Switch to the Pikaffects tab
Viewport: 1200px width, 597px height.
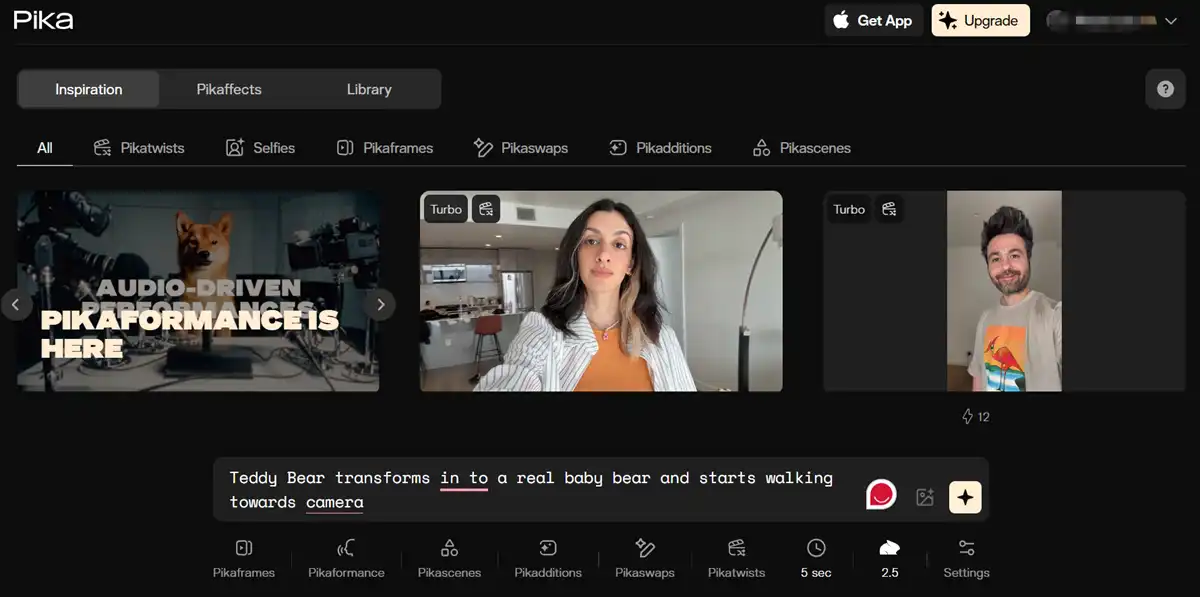[x=229, y=89]
